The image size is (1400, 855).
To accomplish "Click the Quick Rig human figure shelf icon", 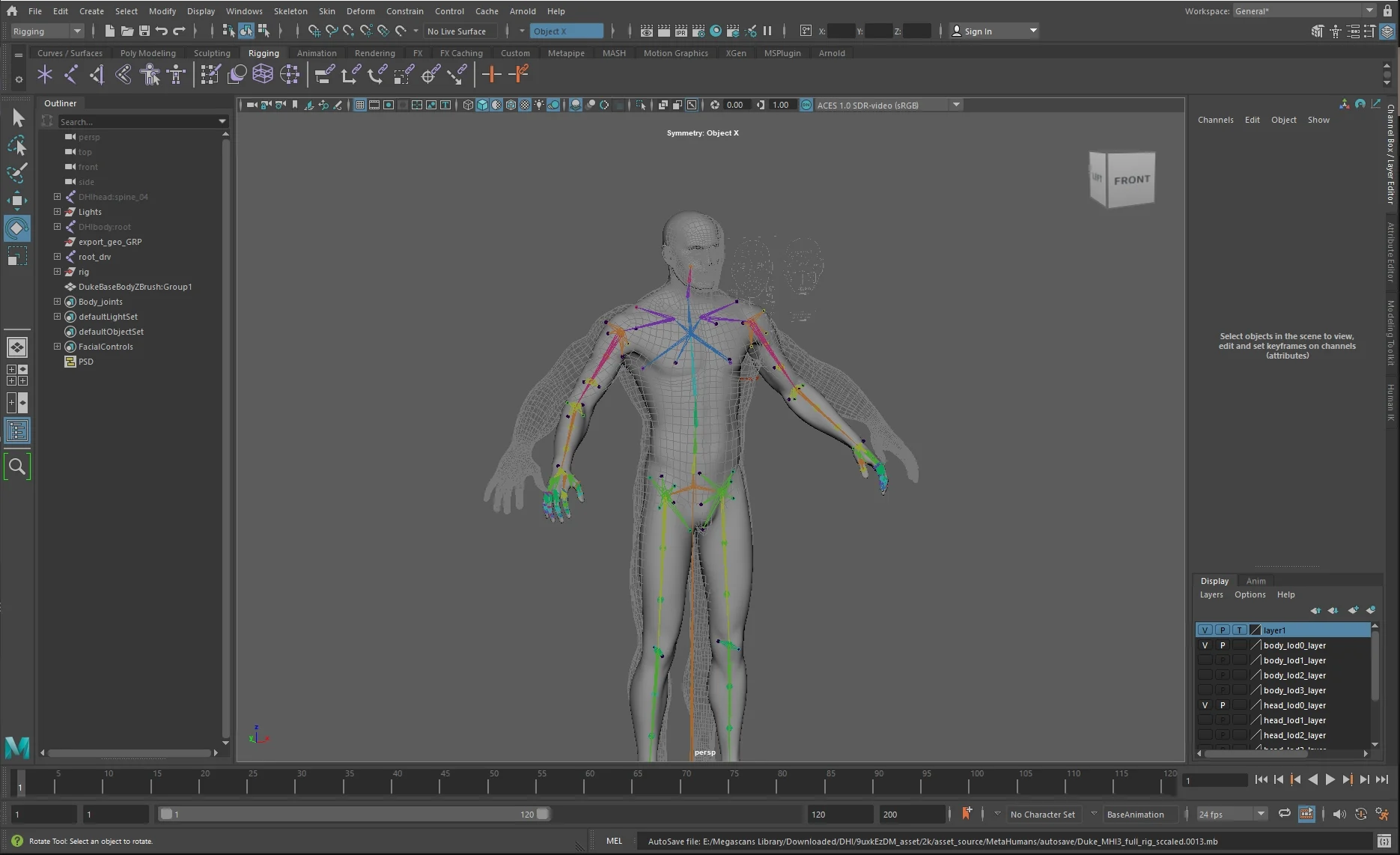I will pyautogui.click(x=150, y=74).
